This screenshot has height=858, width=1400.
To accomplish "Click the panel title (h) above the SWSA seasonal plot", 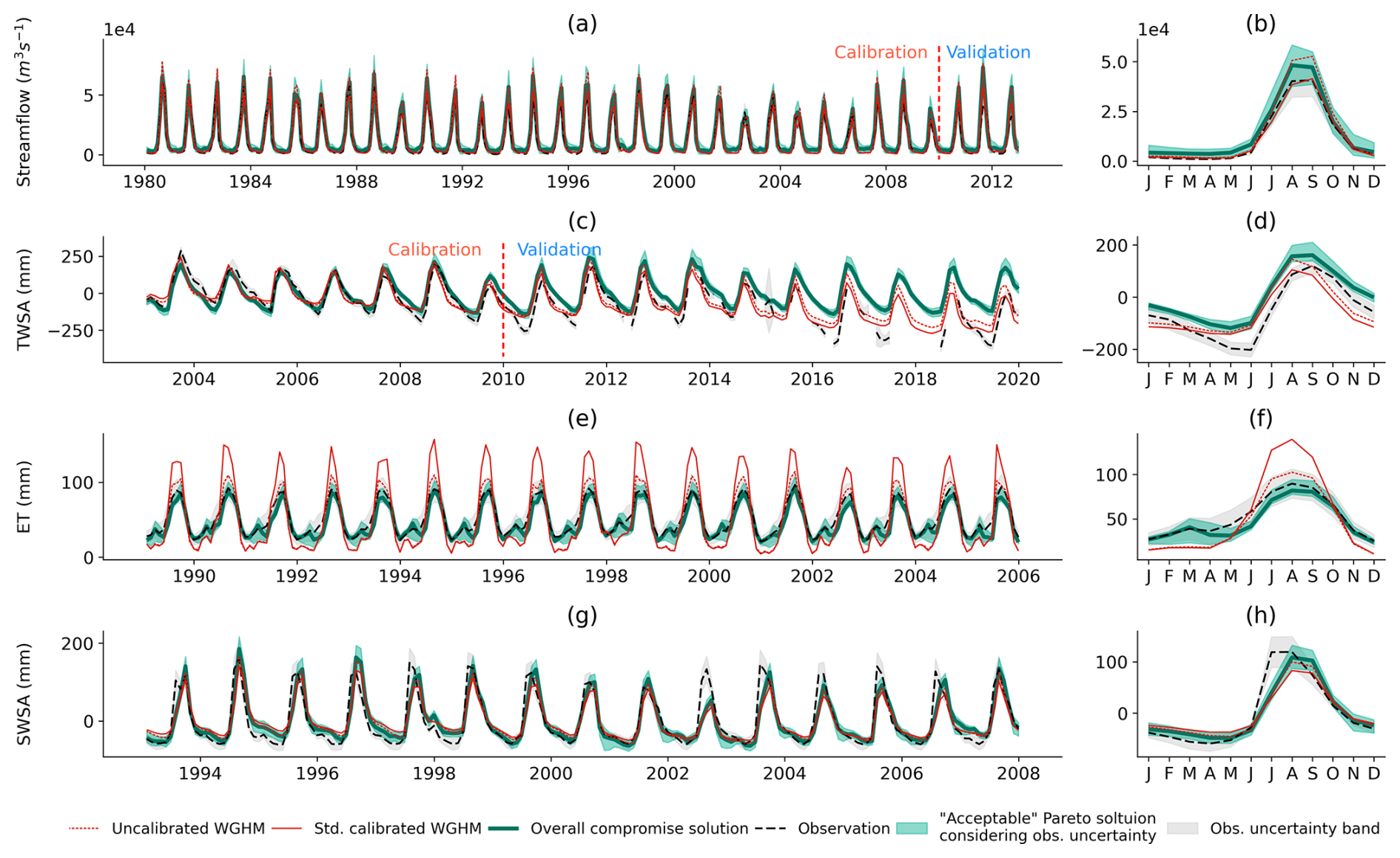I will [x=1260, y=615].
